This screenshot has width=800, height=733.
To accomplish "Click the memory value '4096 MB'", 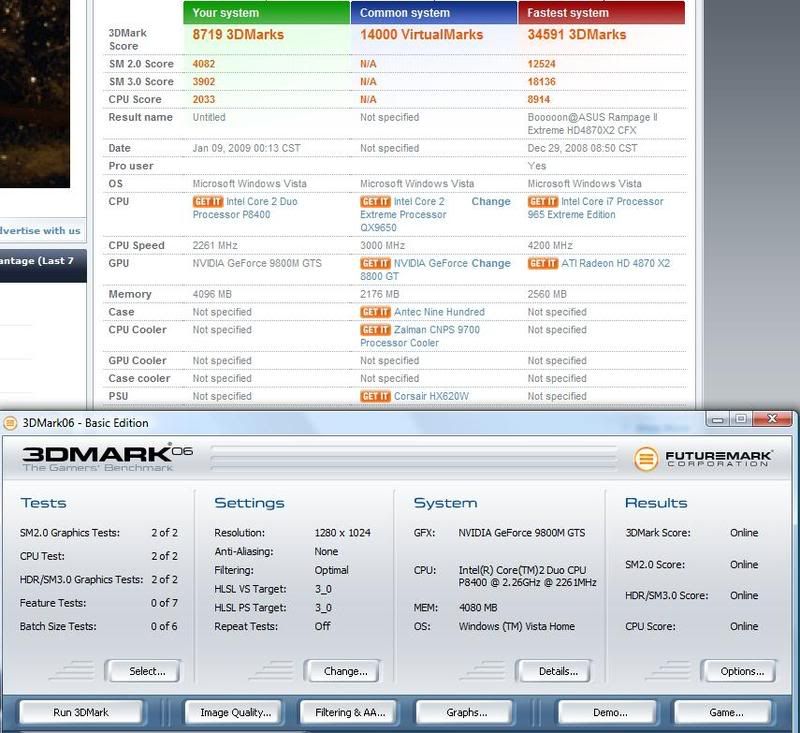I will point(212,294).
